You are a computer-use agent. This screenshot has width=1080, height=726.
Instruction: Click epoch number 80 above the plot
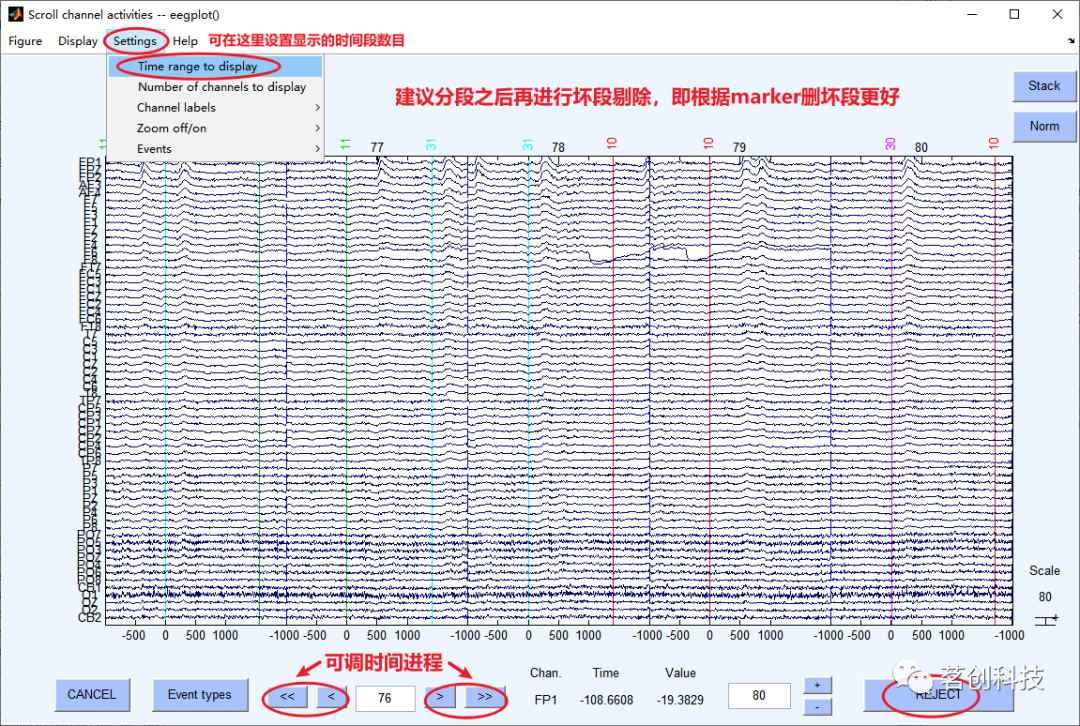(x=921, y=147)
